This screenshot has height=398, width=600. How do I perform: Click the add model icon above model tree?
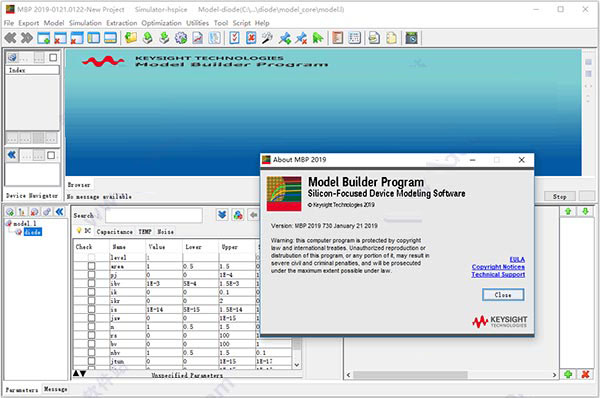pos(10,212)
